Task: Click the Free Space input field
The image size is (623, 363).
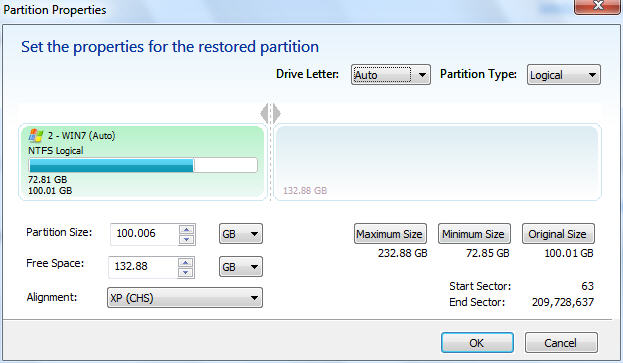Action: click(x=143, y=266)
